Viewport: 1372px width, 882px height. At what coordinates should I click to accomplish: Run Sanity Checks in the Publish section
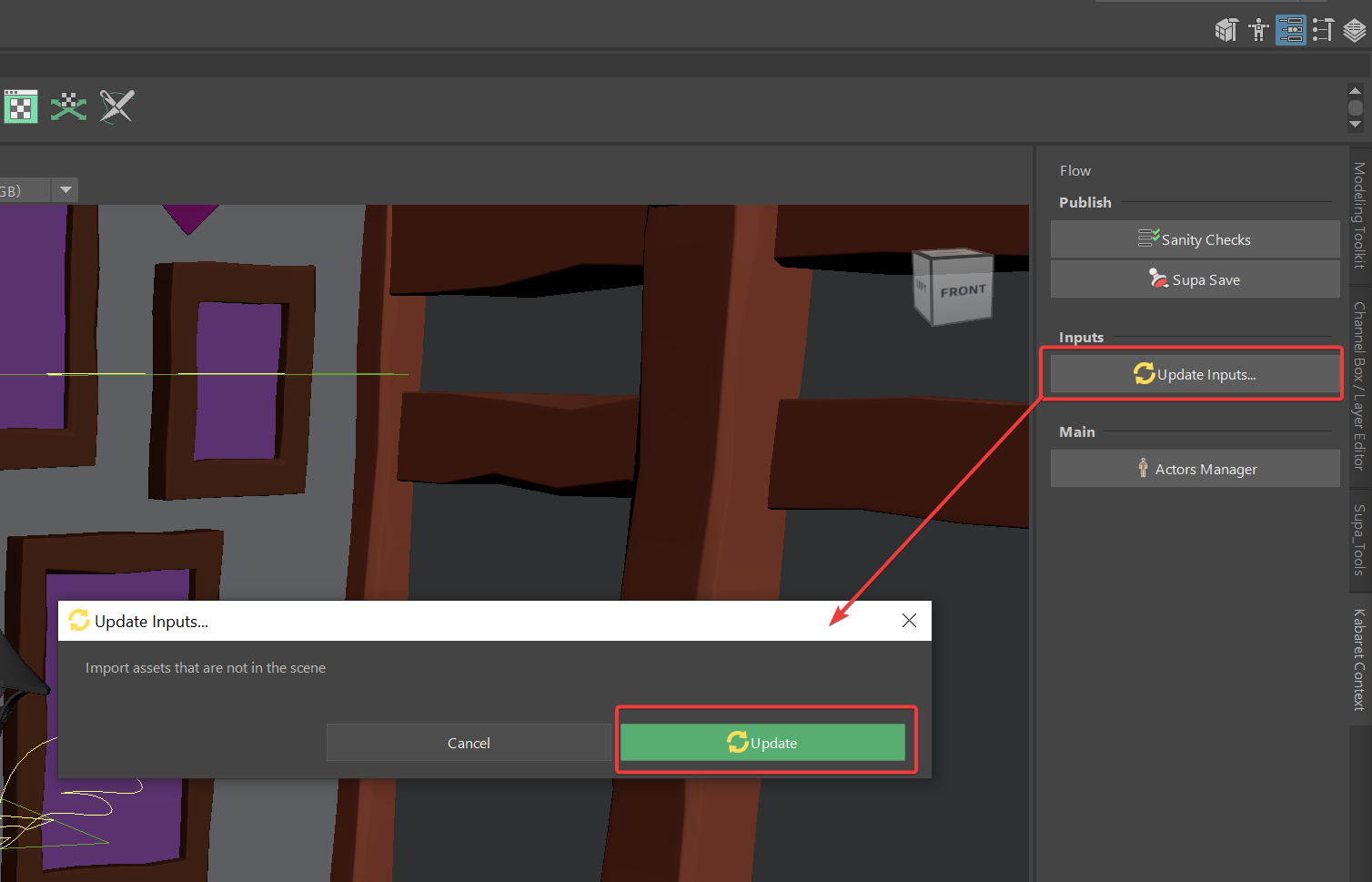point(1195,239)
